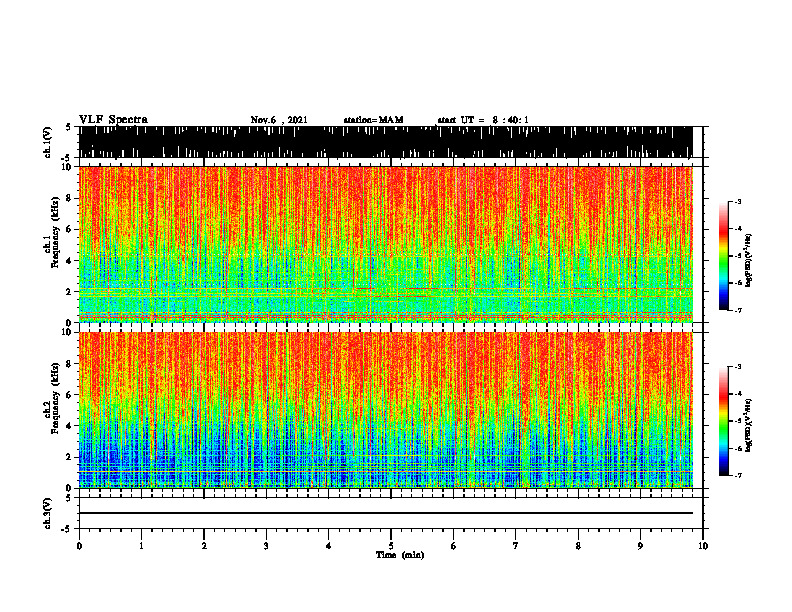792x612 pixels.
Task: Click time axis tick label "0"
Action: (79, 546)
